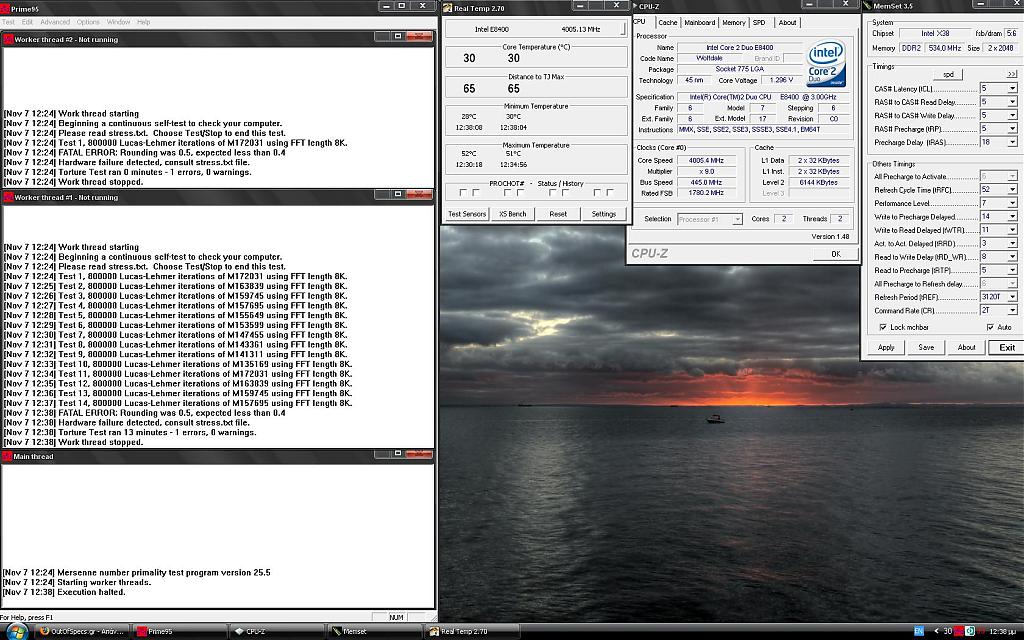
Task: Maximize the Main thread window
Action: point(398,453)
